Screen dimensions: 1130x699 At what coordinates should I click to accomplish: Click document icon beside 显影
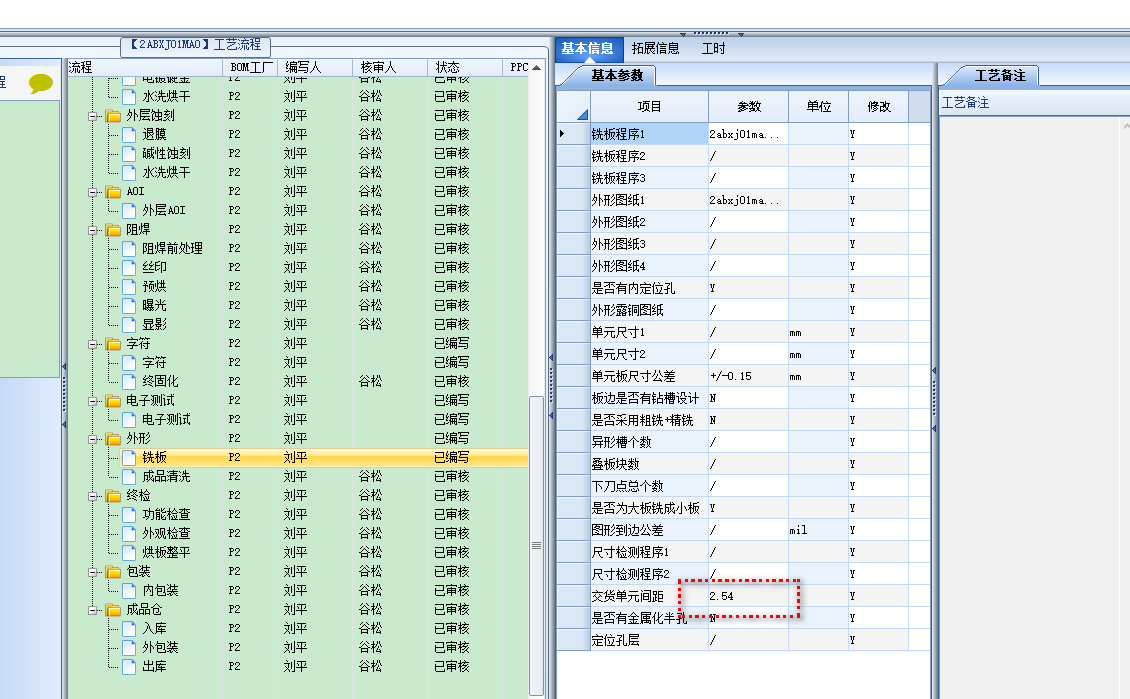[x=129, y=325]
